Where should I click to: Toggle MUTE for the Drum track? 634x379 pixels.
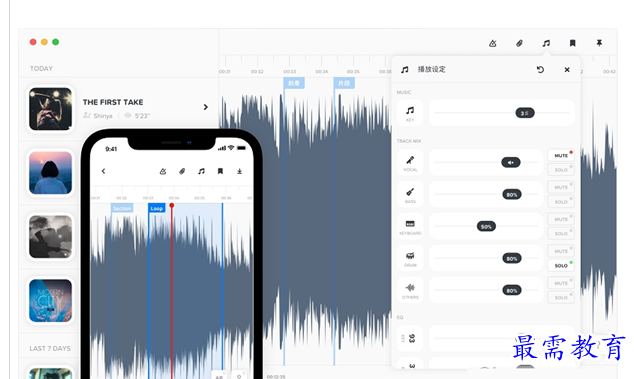coord(561,251)
